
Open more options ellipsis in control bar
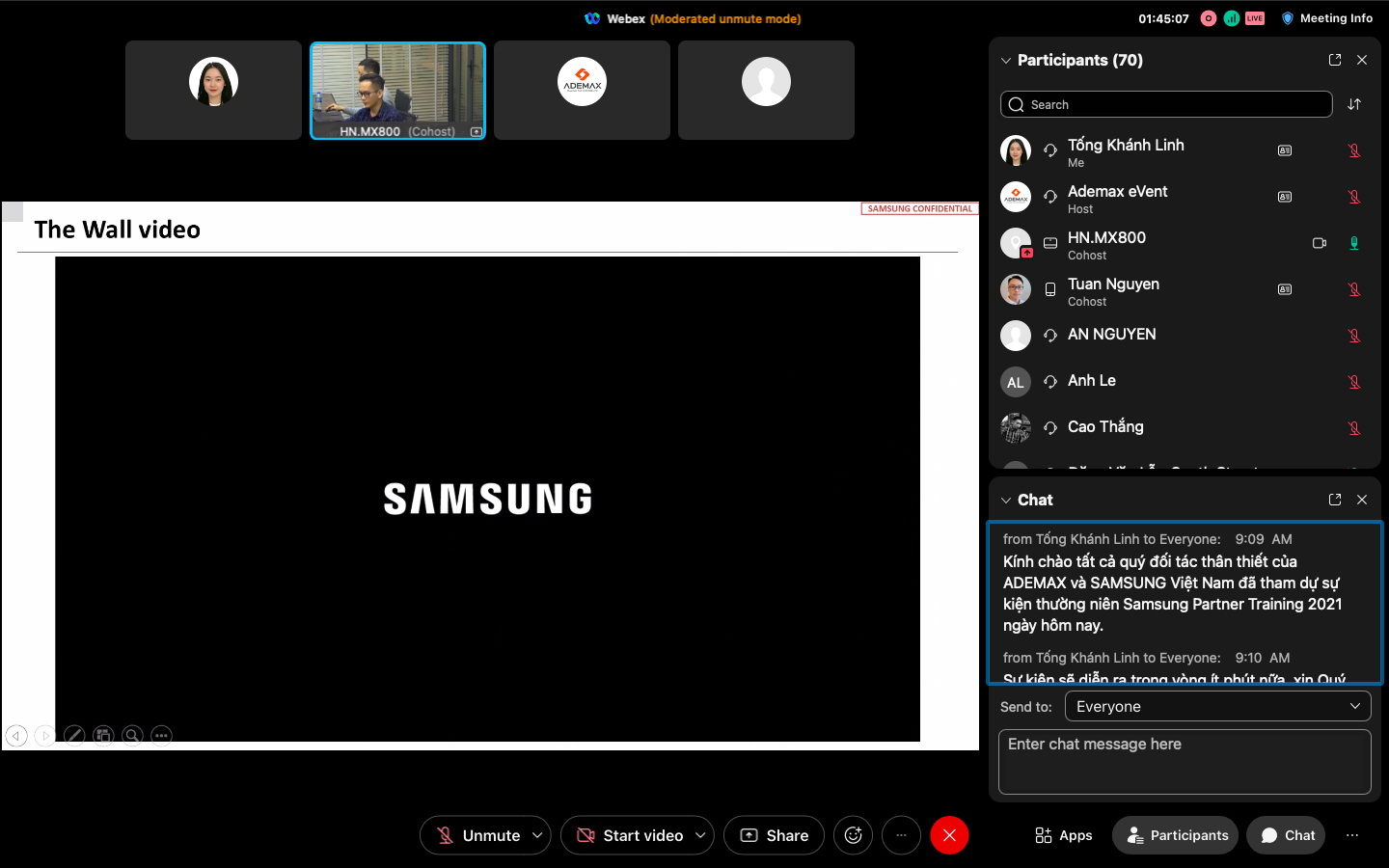(x=901, y=835)
